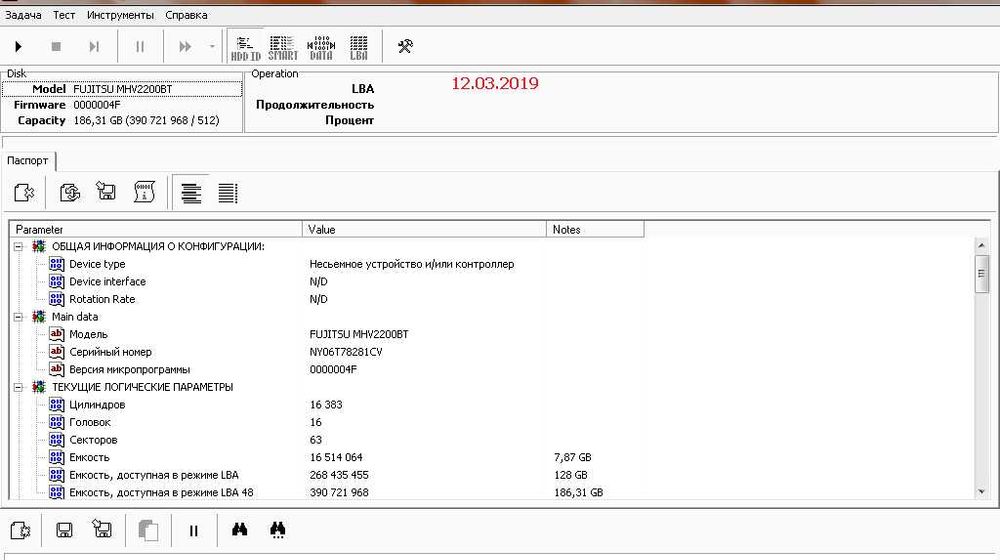Screen dimensions: 1000x560
Task: Open the fast-forward dropdown arrow
Action: click(212, 47)
